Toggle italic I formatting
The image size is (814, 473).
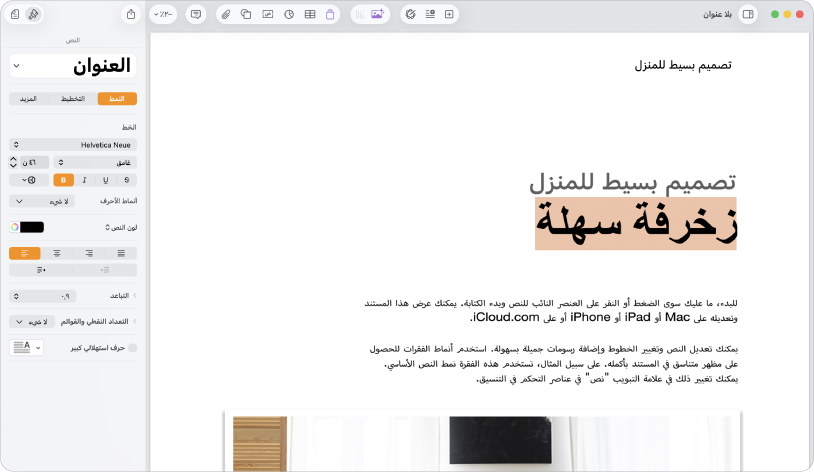click(84, 180)
